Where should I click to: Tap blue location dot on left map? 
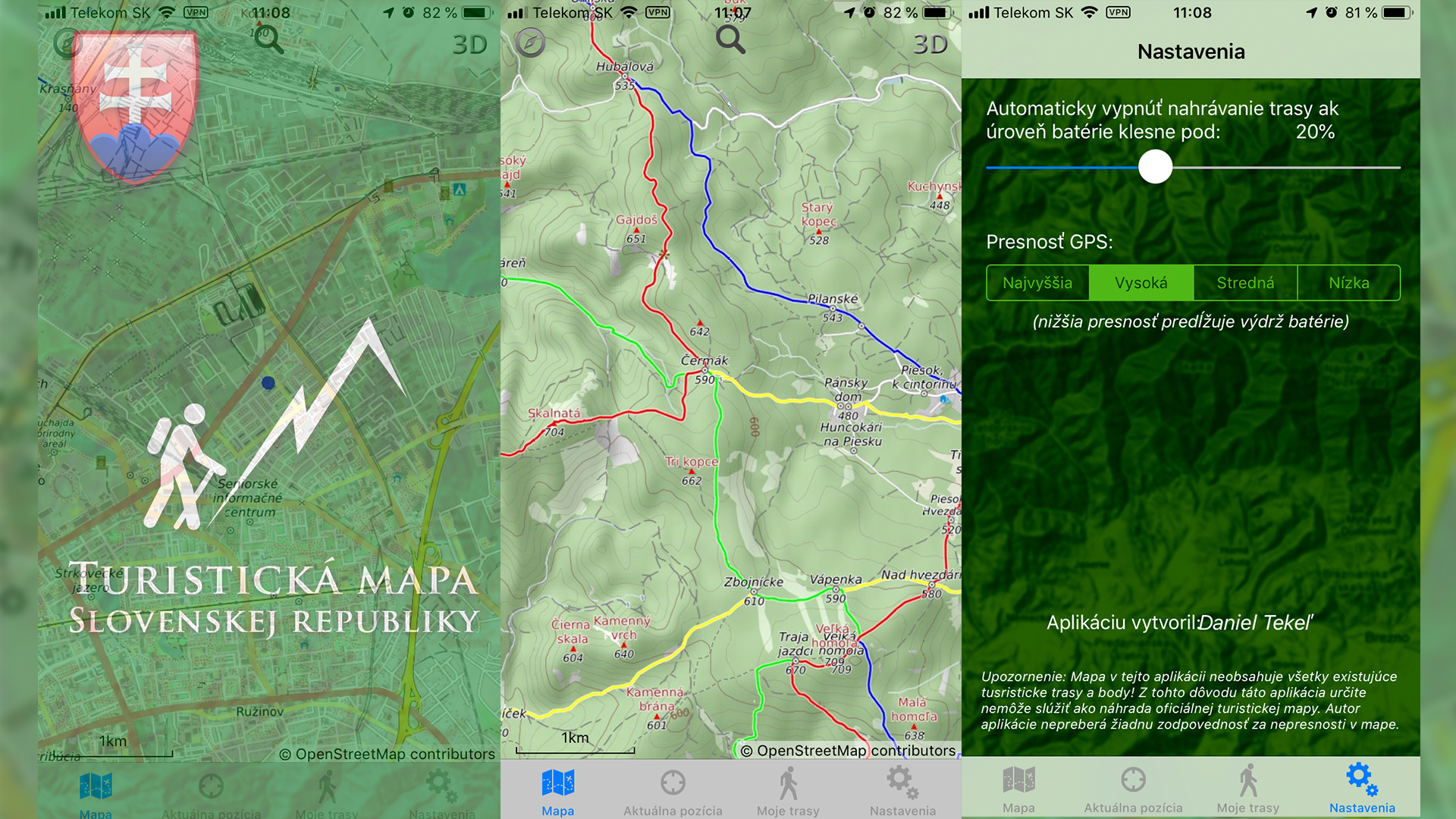pos(268,383)
